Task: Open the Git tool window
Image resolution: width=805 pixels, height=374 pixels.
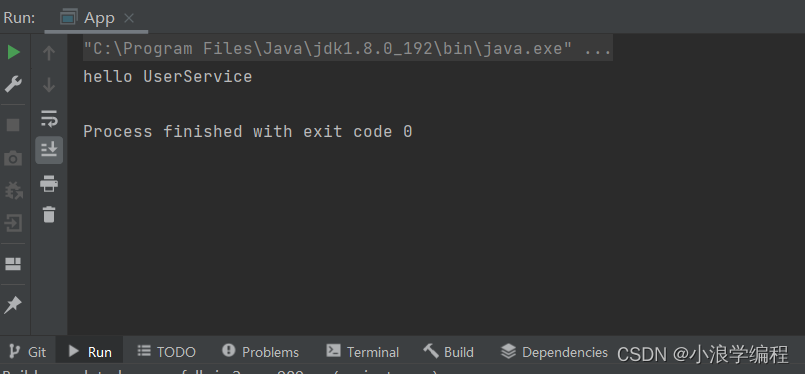Action: [x=28, y=352]
